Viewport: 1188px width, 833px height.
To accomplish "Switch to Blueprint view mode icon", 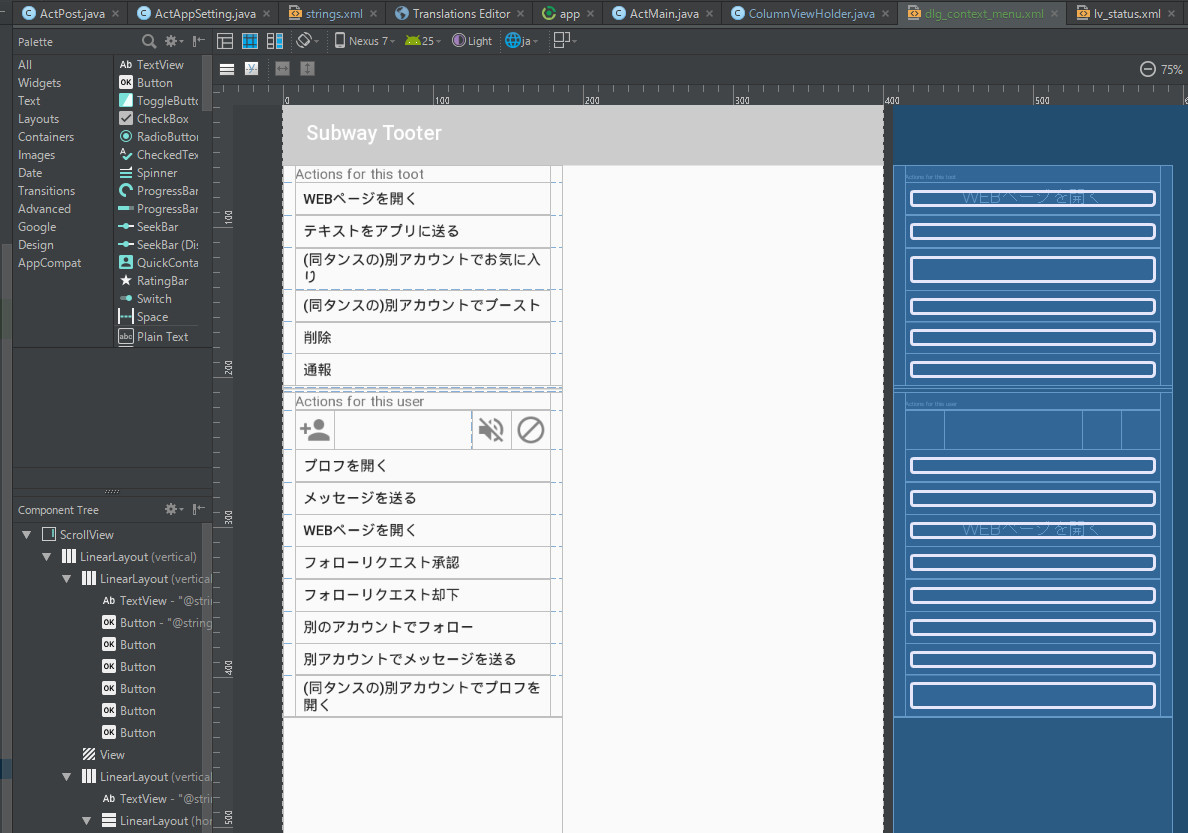I will coord(250,41).
